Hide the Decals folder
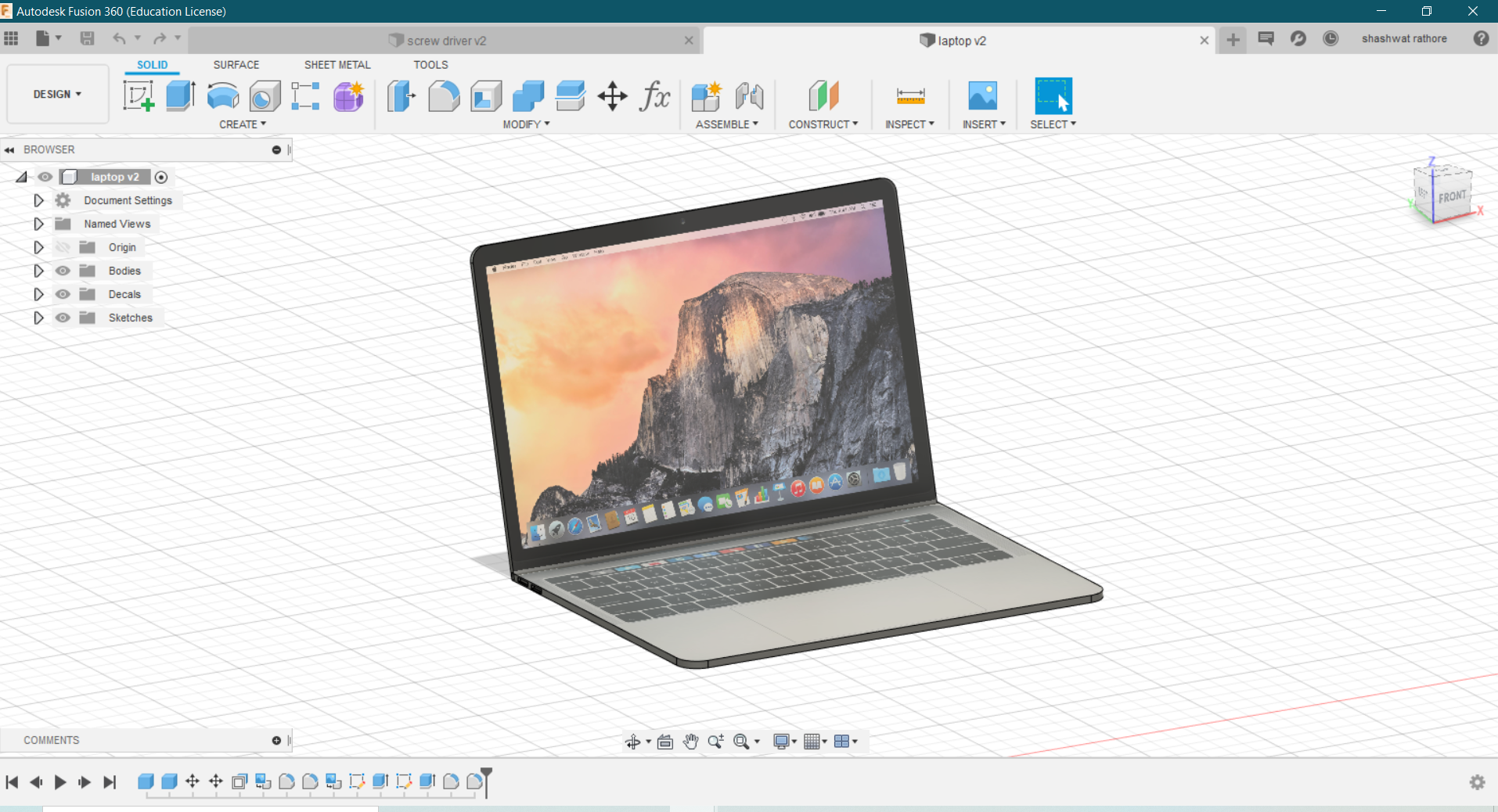 click(x=63, y=294)
